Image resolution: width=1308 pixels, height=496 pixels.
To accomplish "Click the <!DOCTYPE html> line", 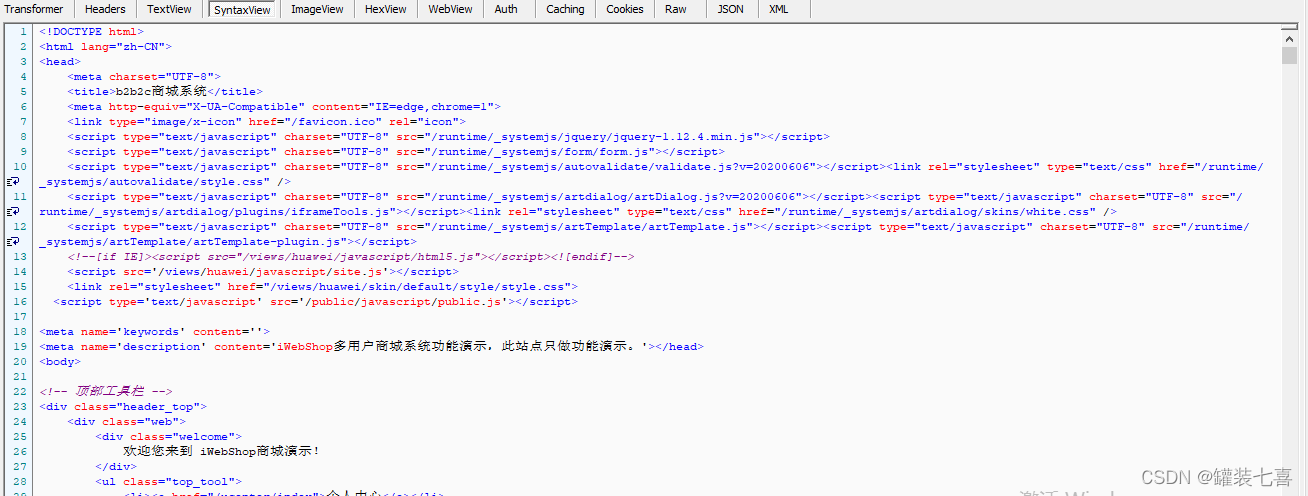I will click(x=92, y=32).
